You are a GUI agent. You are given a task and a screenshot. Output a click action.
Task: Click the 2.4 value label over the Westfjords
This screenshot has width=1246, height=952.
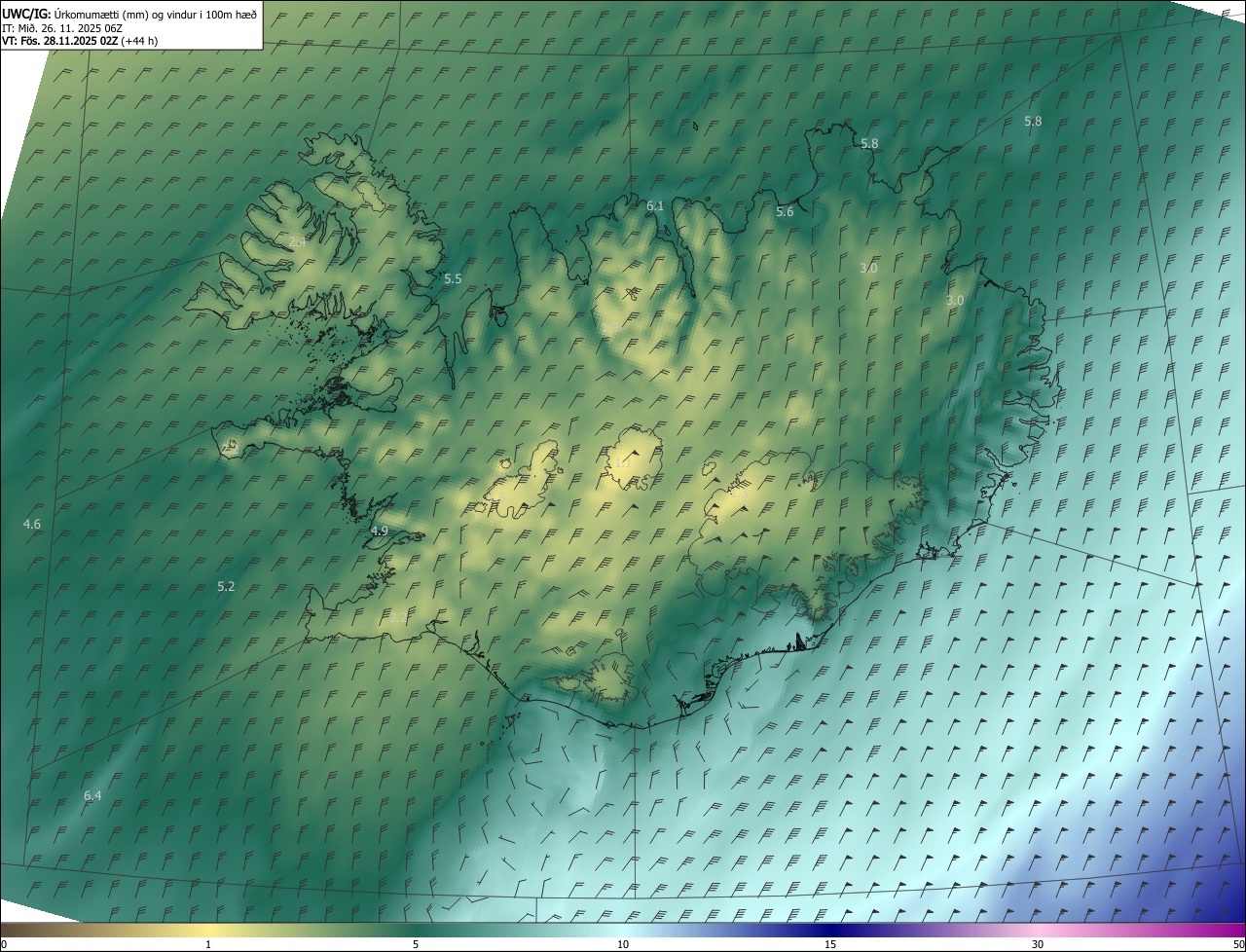click(297, 242)
